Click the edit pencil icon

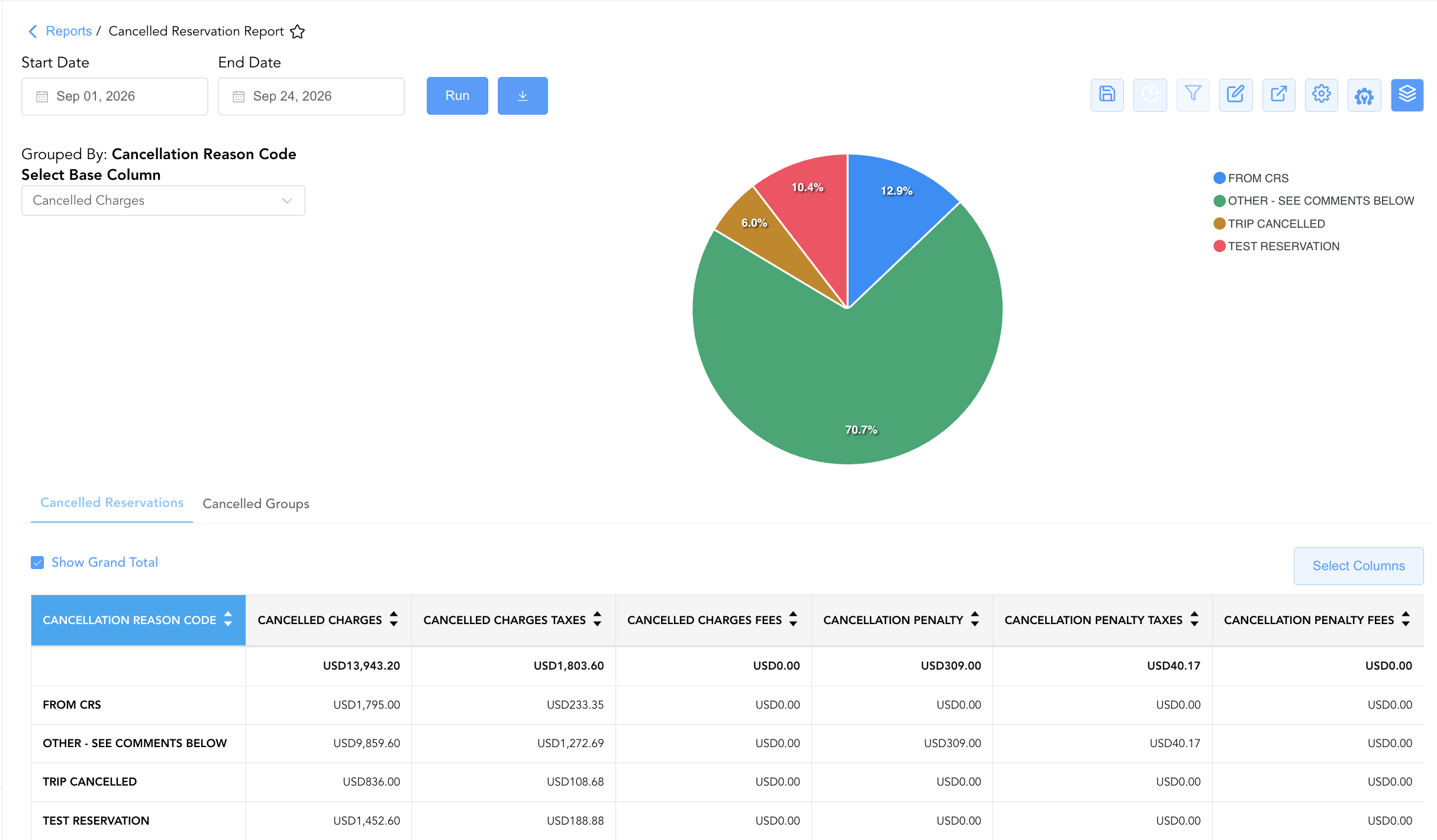[x=1236, y=95]
